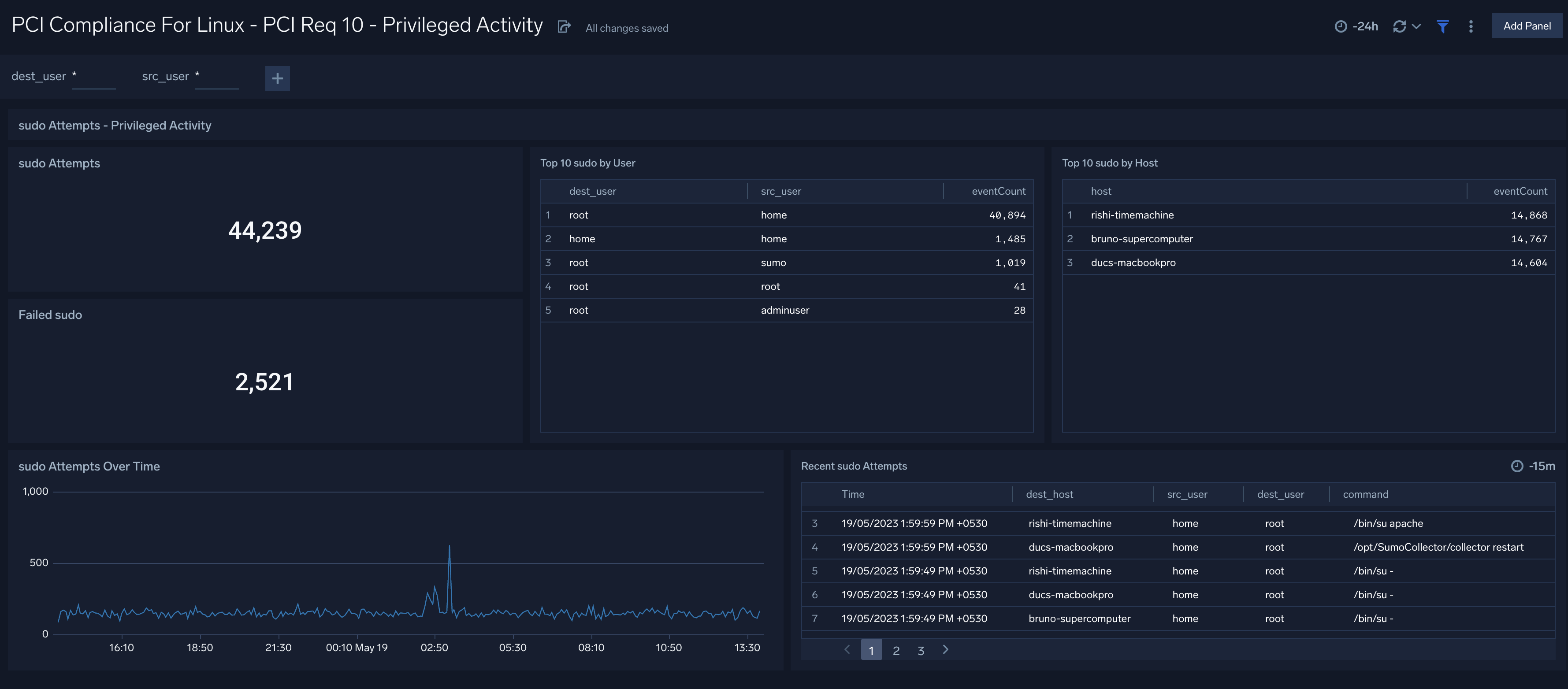Viewport: 1568px width, 689px height.
Task: Click the Recent sudo Attempts panel title
Action: (x=853, y=466)
